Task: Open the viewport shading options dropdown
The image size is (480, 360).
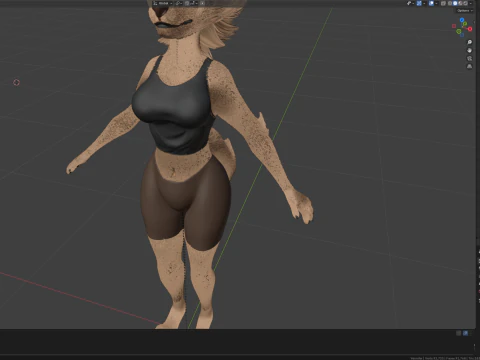Action: (470, 3)
